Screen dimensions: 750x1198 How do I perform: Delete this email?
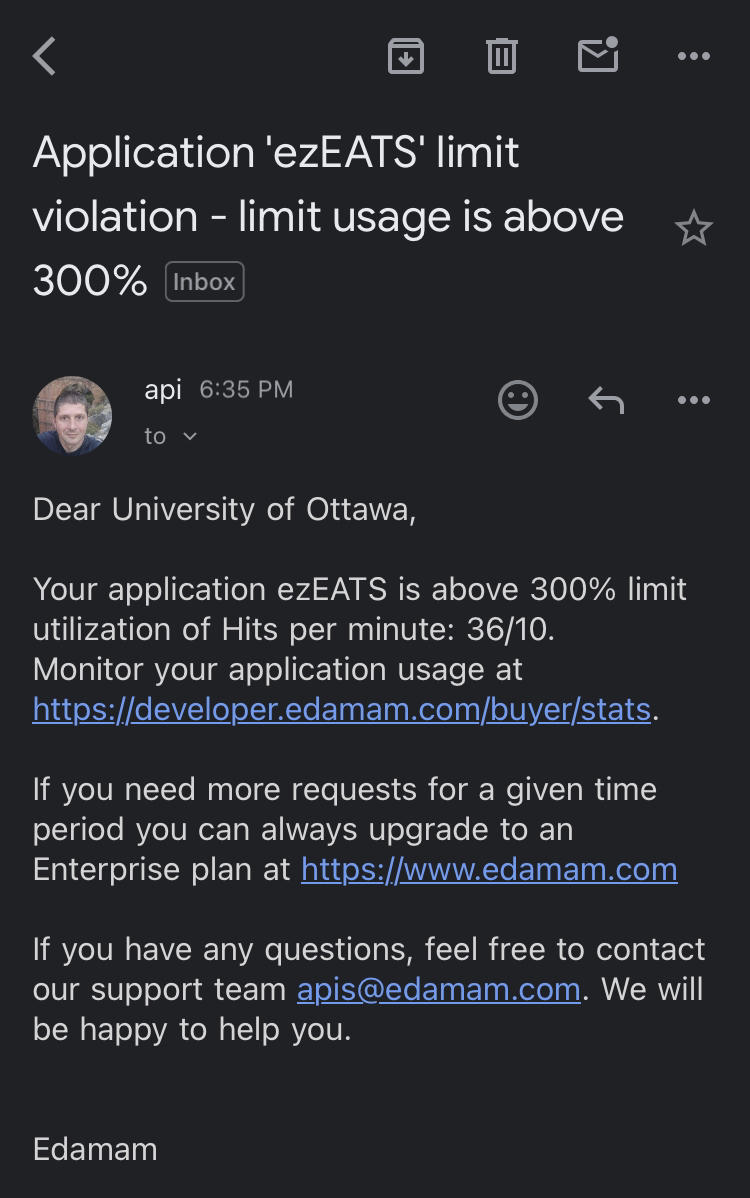pyautogui.click(x=502, y=56)
